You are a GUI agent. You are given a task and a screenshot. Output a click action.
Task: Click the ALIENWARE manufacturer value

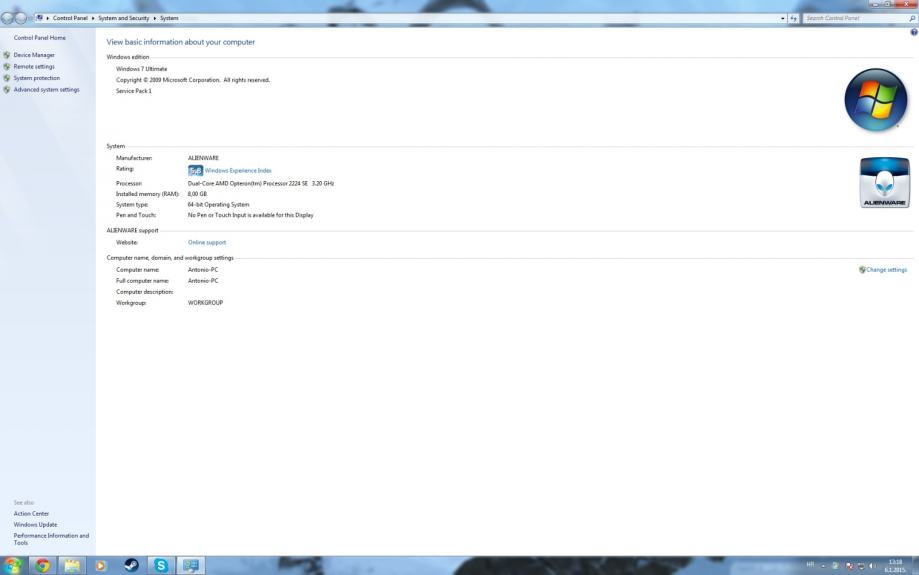(x=203, y=158)
